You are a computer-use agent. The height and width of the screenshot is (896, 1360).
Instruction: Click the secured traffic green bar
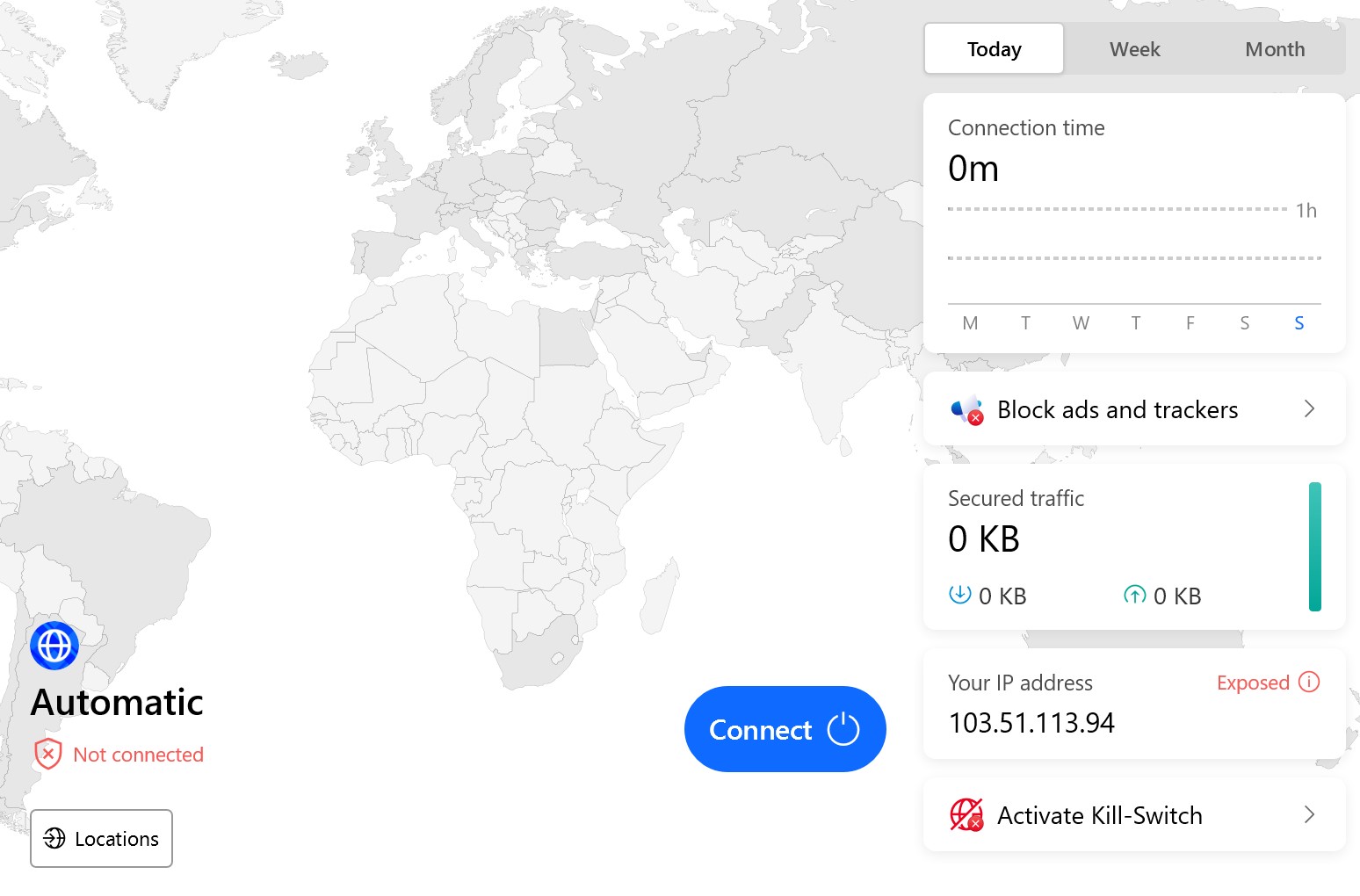(1314, 546)
